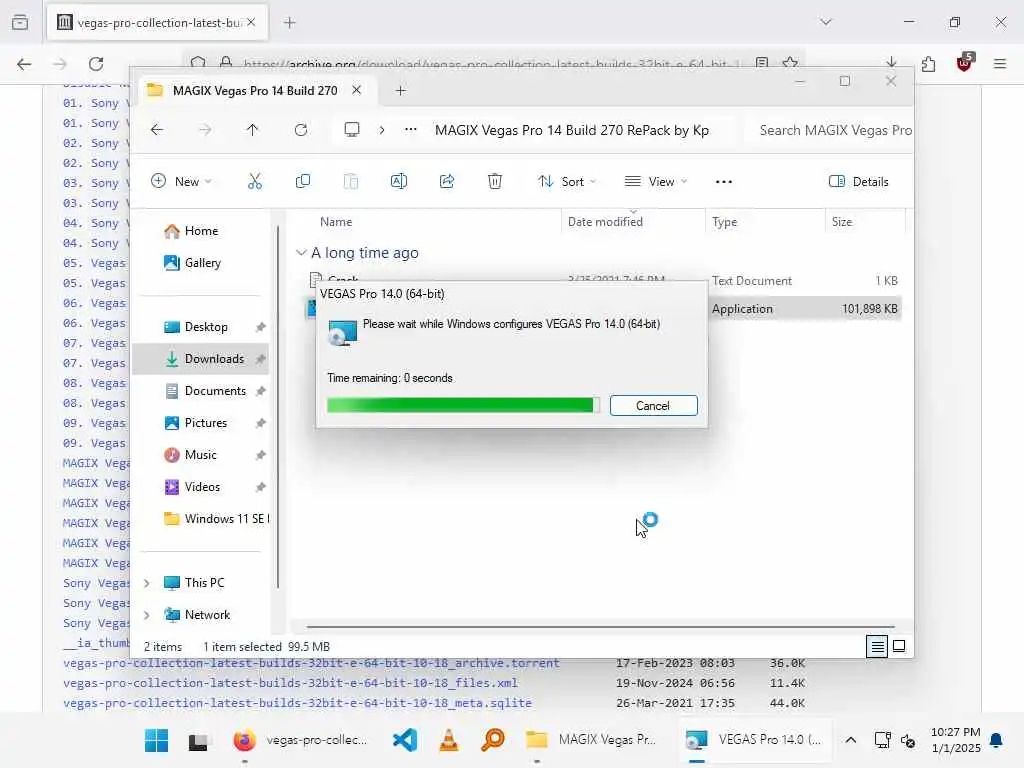Viewport: 1024px width, 768px height.
Task: Open VLC media player from the taskbar
Action: tap(449, 740)
